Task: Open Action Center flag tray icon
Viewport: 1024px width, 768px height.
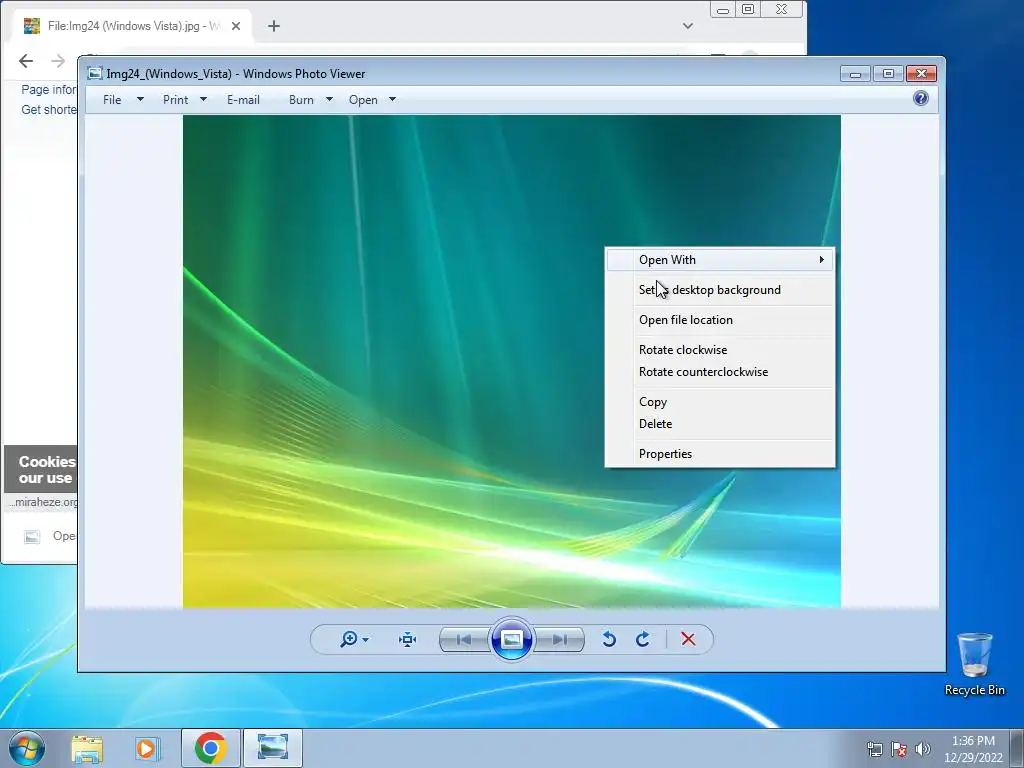Action: tap(899, 749)
